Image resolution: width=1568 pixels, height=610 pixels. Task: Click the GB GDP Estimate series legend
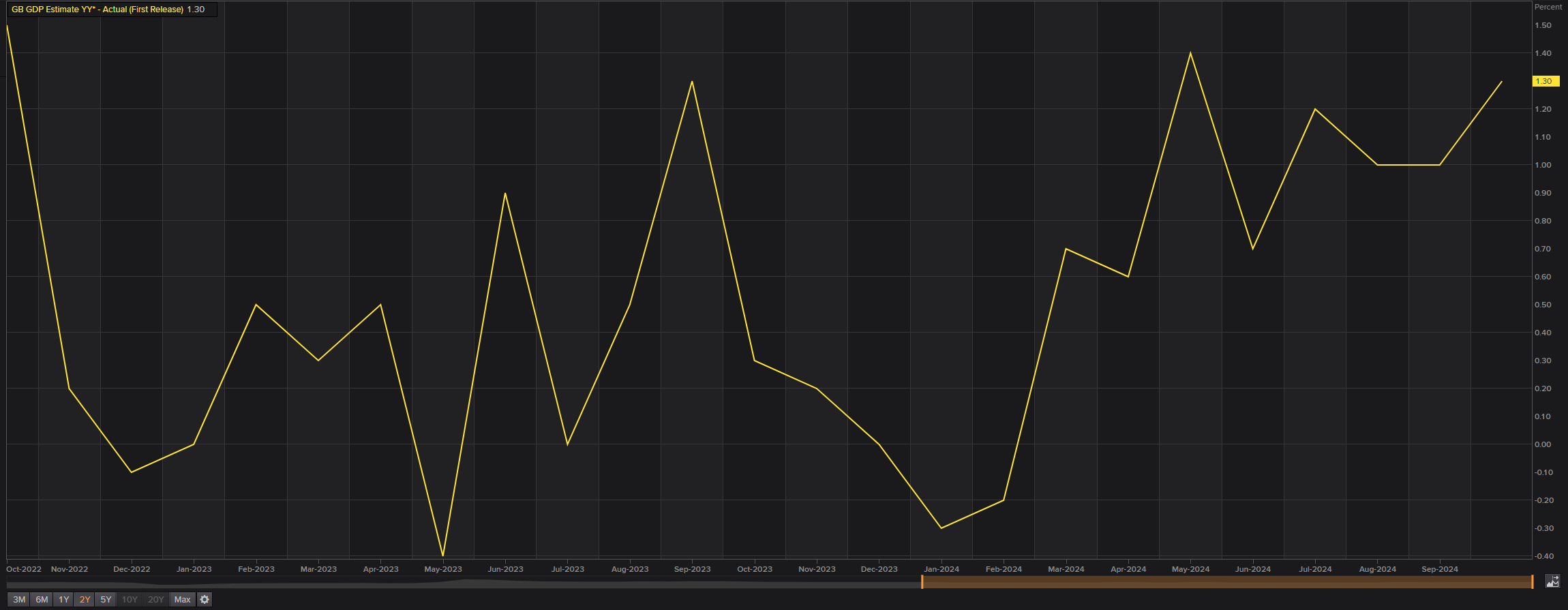(x=97, y=10)
